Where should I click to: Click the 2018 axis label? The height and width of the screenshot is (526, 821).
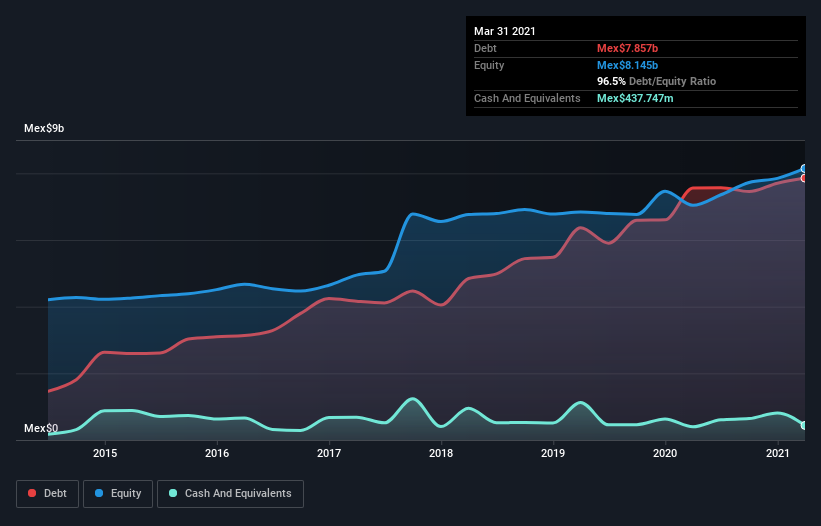[441, 453]
